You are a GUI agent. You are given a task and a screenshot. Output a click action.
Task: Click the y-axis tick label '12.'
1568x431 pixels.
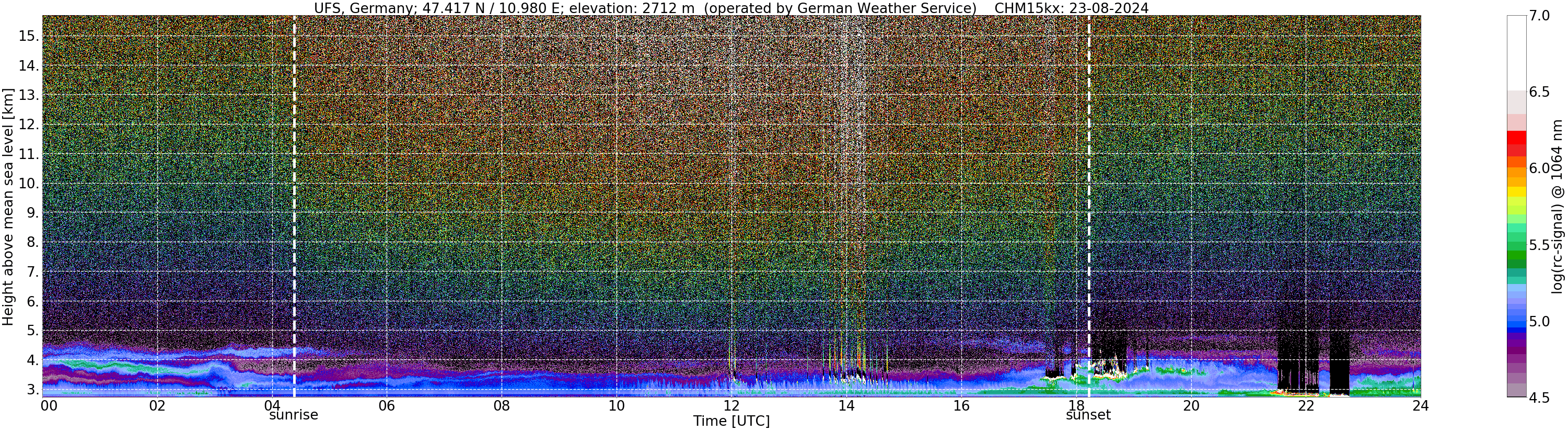click(x=29, y=124)
